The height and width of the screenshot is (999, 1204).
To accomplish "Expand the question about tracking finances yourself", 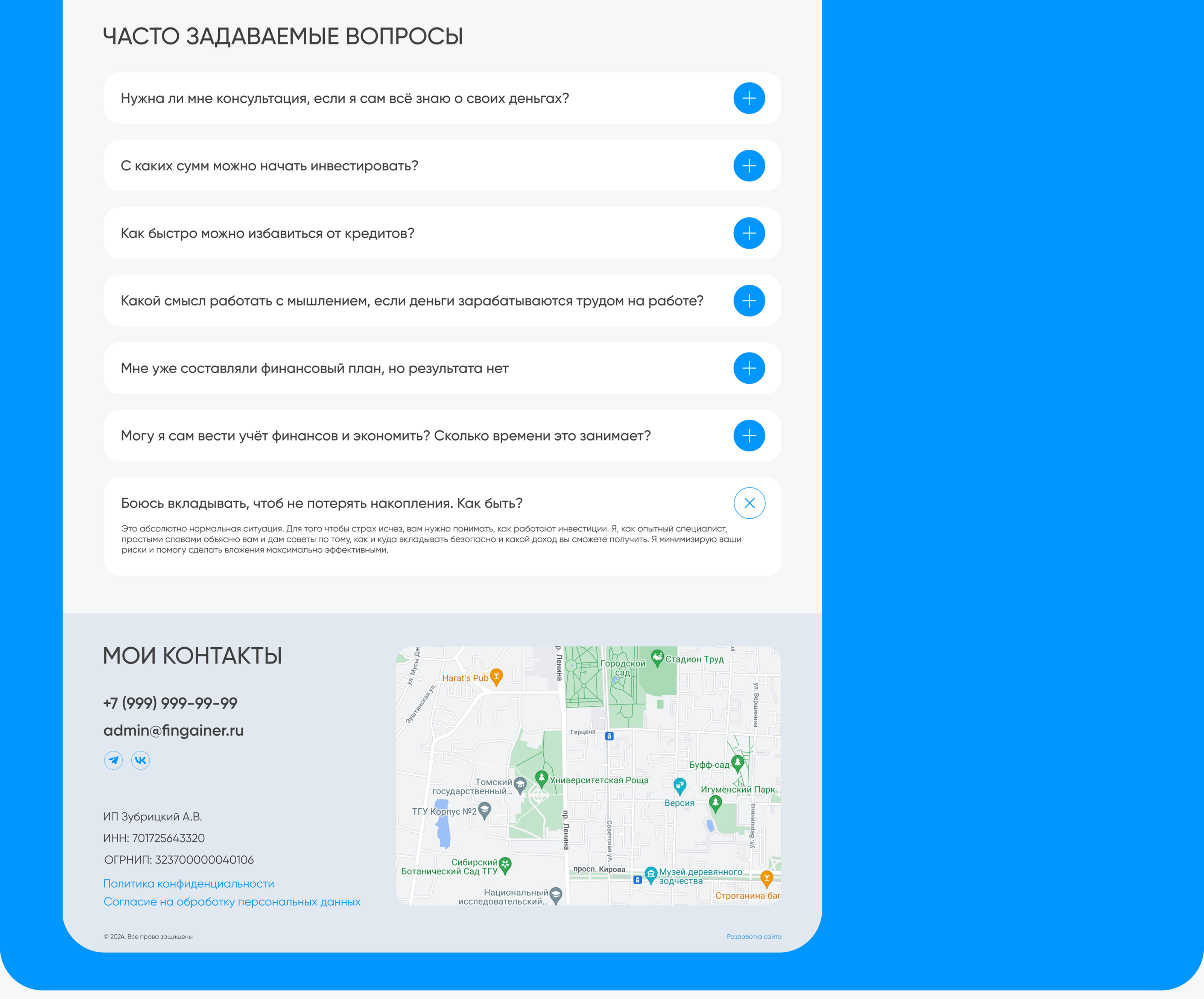I will 749,436.
